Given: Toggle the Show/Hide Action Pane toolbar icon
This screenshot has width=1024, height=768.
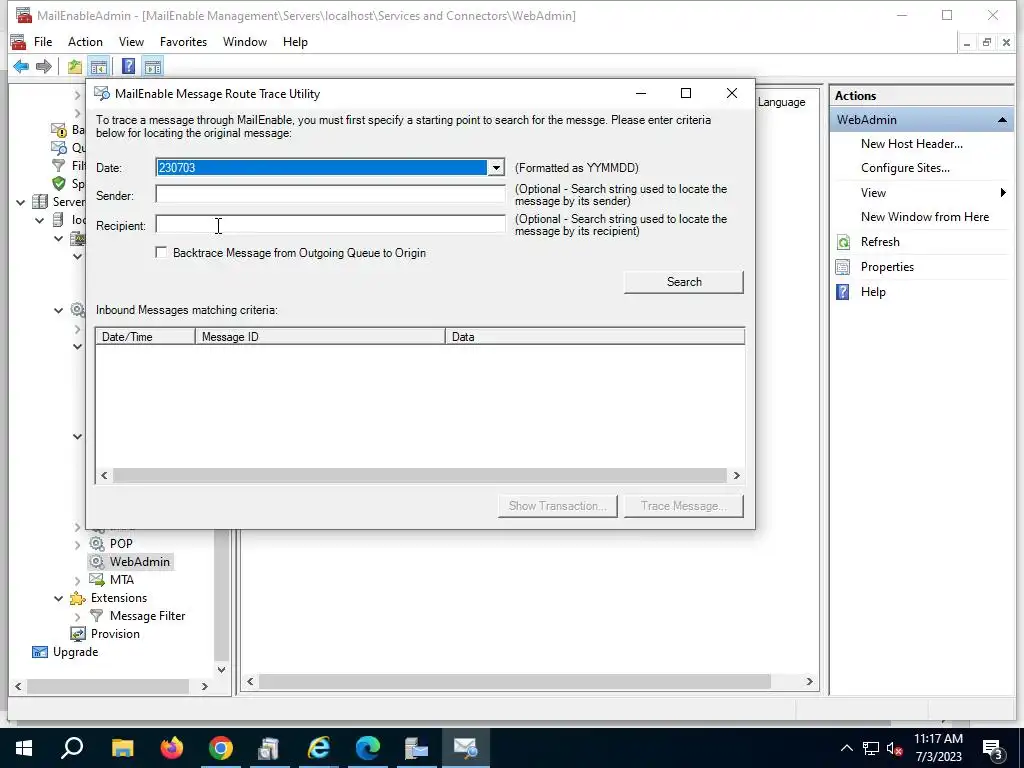Looking at the screenshot, I should [153, 67].
